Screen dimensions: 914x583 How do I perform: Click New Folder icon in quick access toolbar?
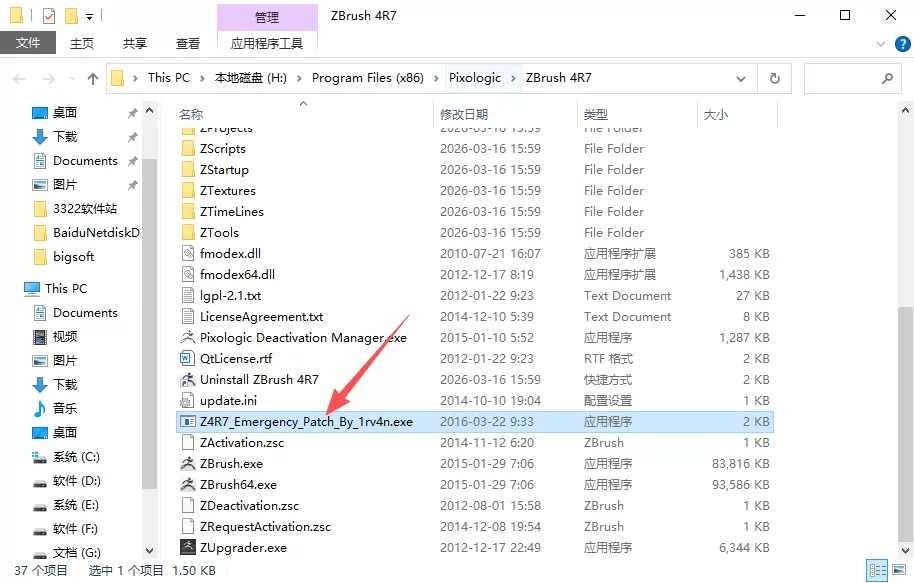click(71, 16)
